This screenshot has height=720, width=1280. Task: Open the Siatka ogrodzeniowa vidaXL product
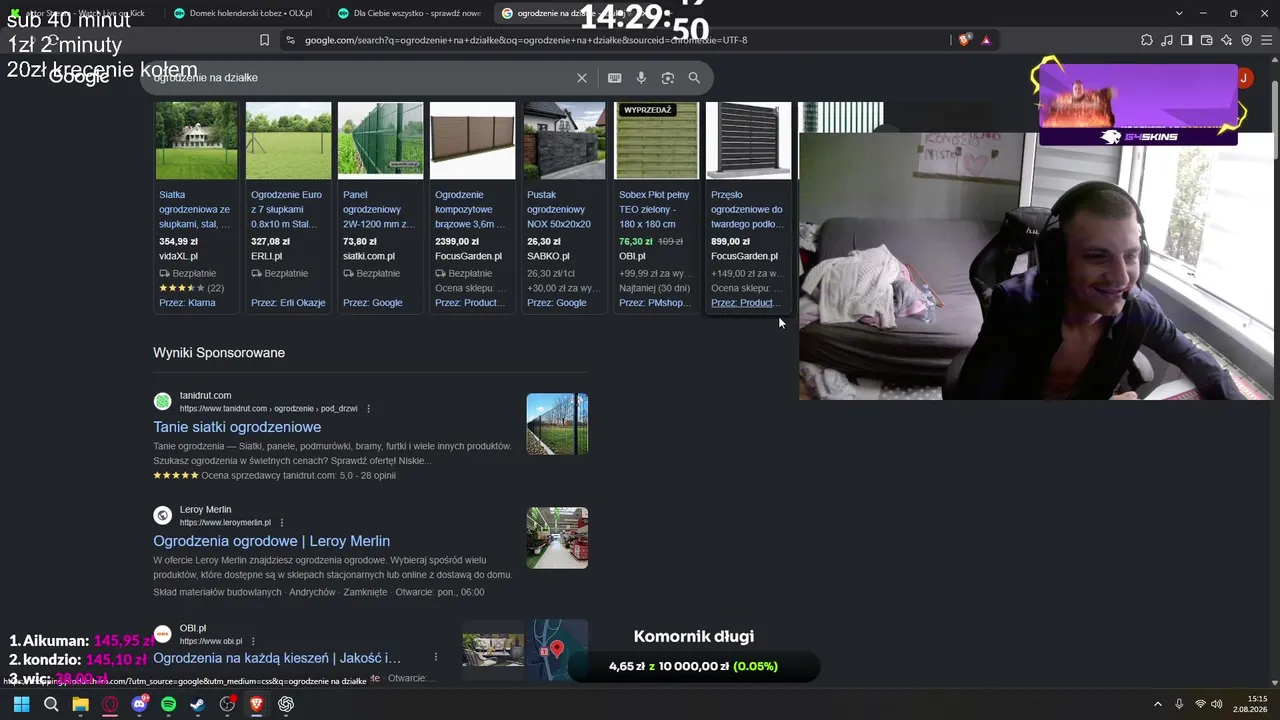(195, 209)
